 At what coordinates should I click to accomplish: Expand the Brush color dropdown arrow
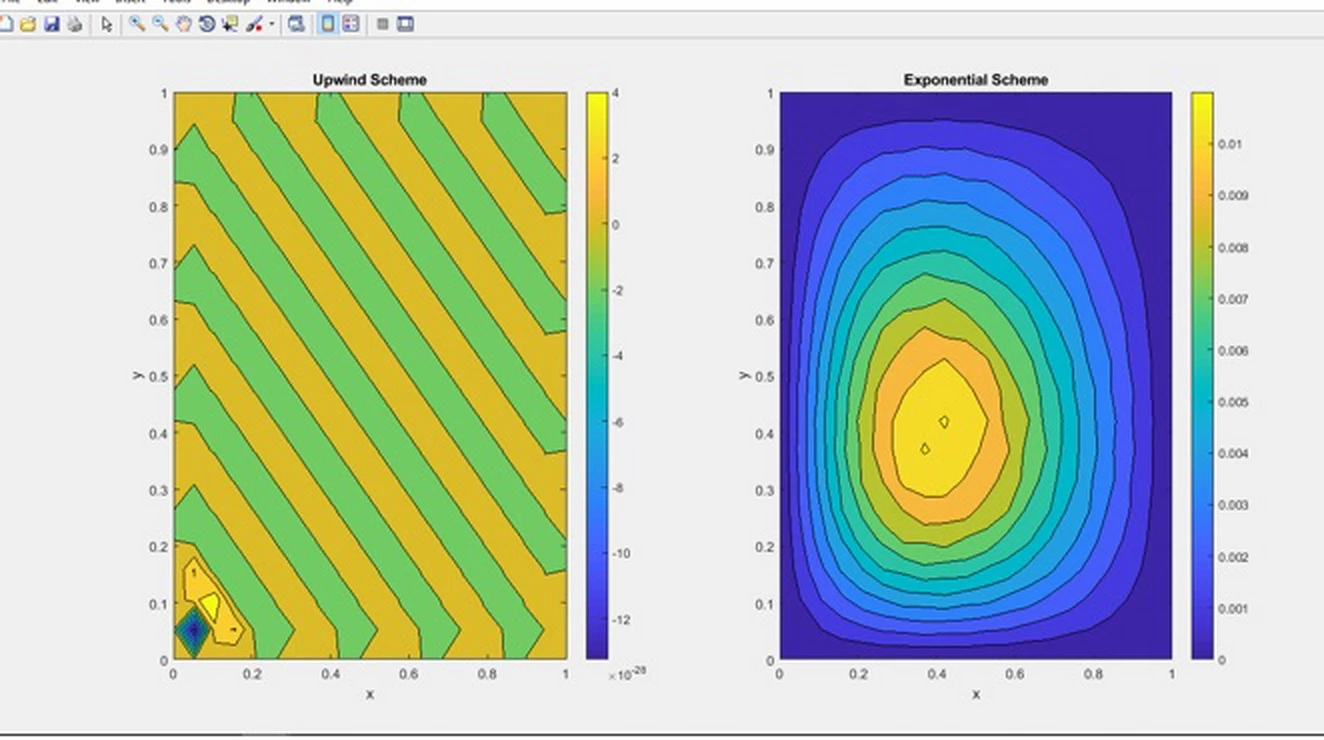tap(271, 24)
